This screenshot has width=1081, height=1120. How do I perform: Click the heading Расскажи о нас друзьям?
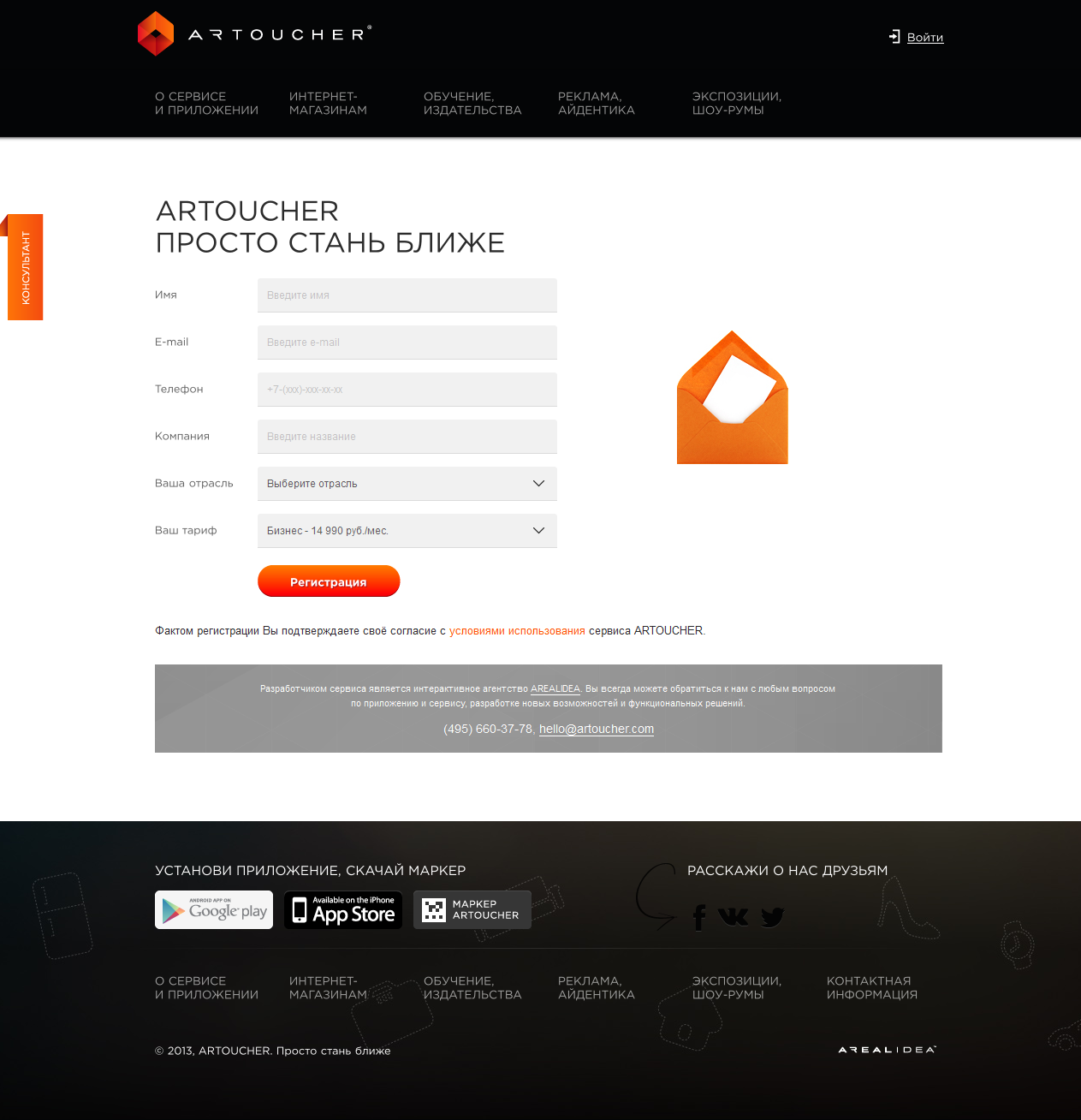(787, 871)
